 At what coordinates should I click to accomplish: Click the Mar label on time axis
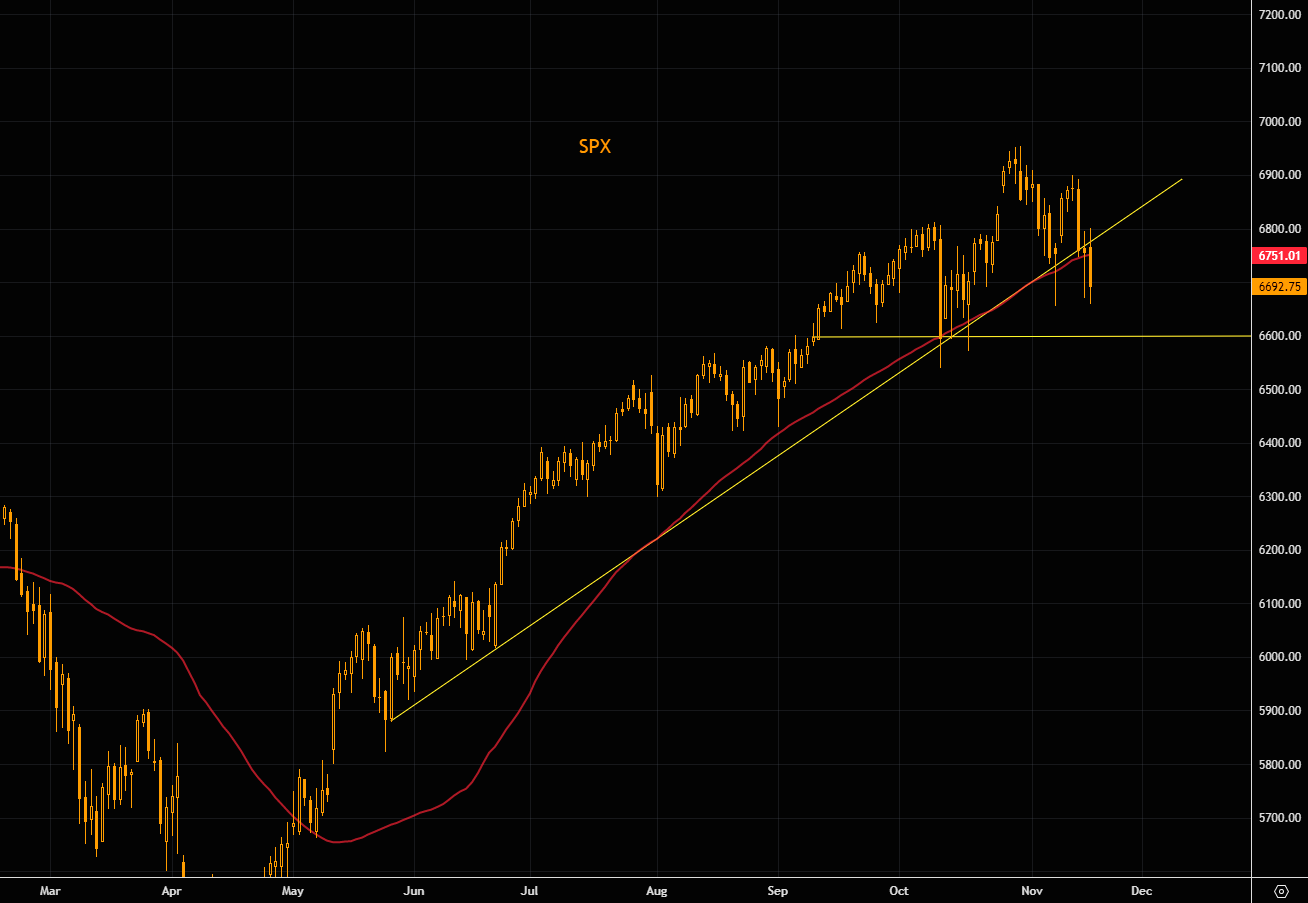(51, 889)
